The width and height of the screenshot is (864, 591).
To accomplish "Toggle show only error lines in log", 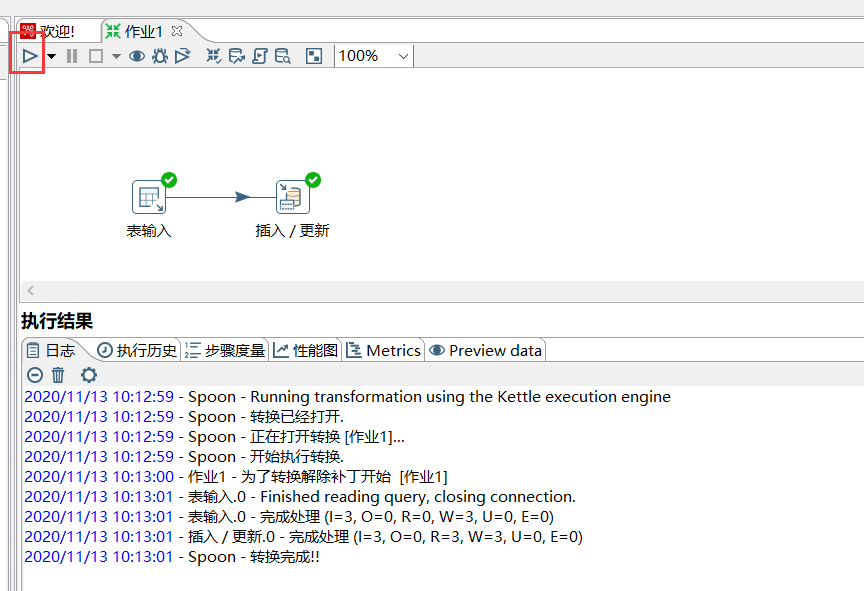I will [x=34, y=375].
